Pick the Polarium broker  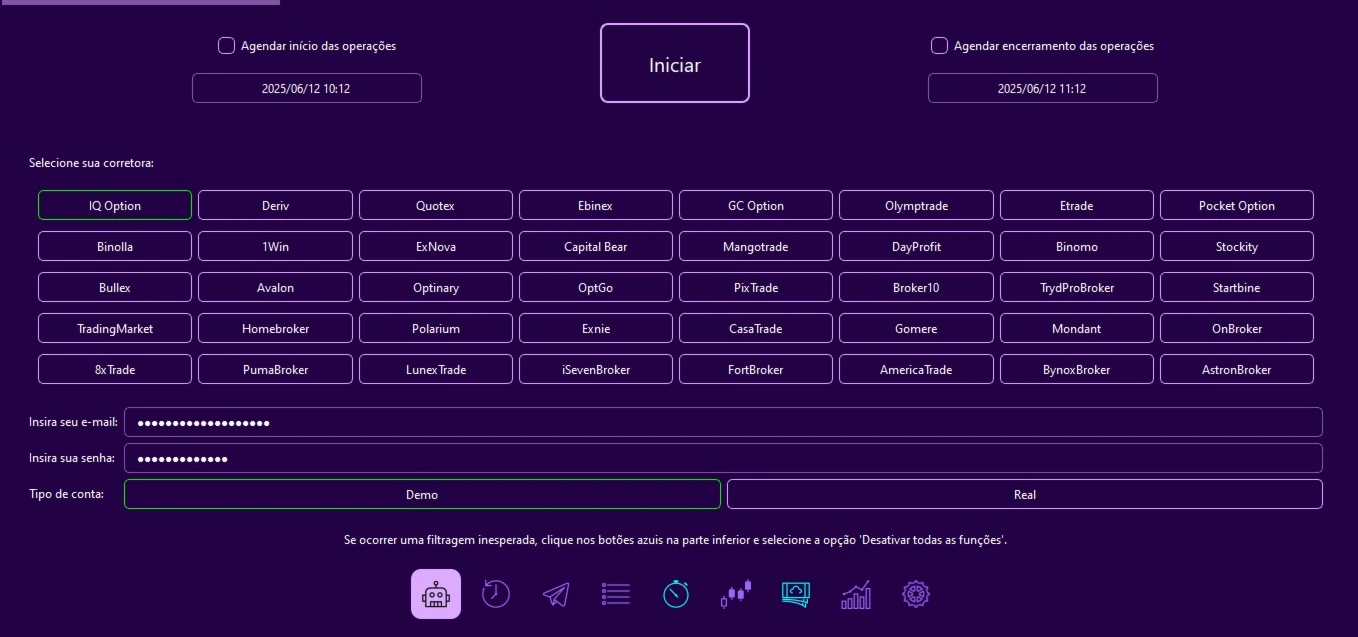[x=436, y=328]
